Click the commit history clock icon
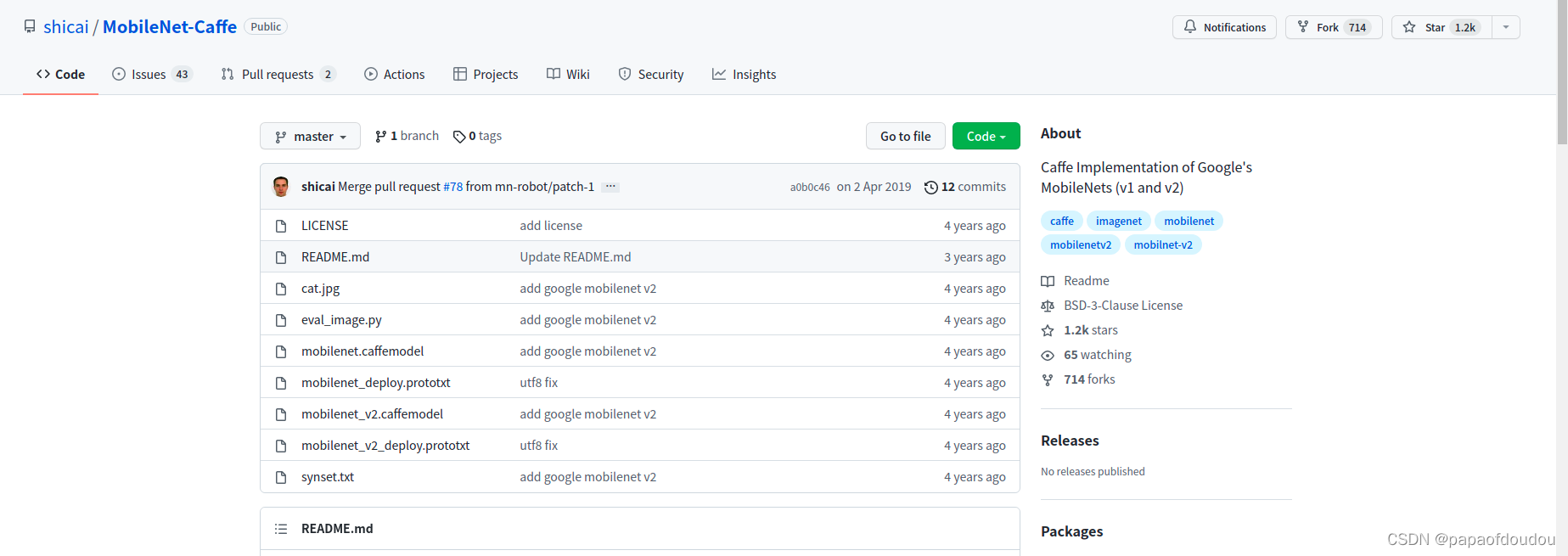Image resolution: width=1568 pixels, height=556 pixels. tap(931, 188)
